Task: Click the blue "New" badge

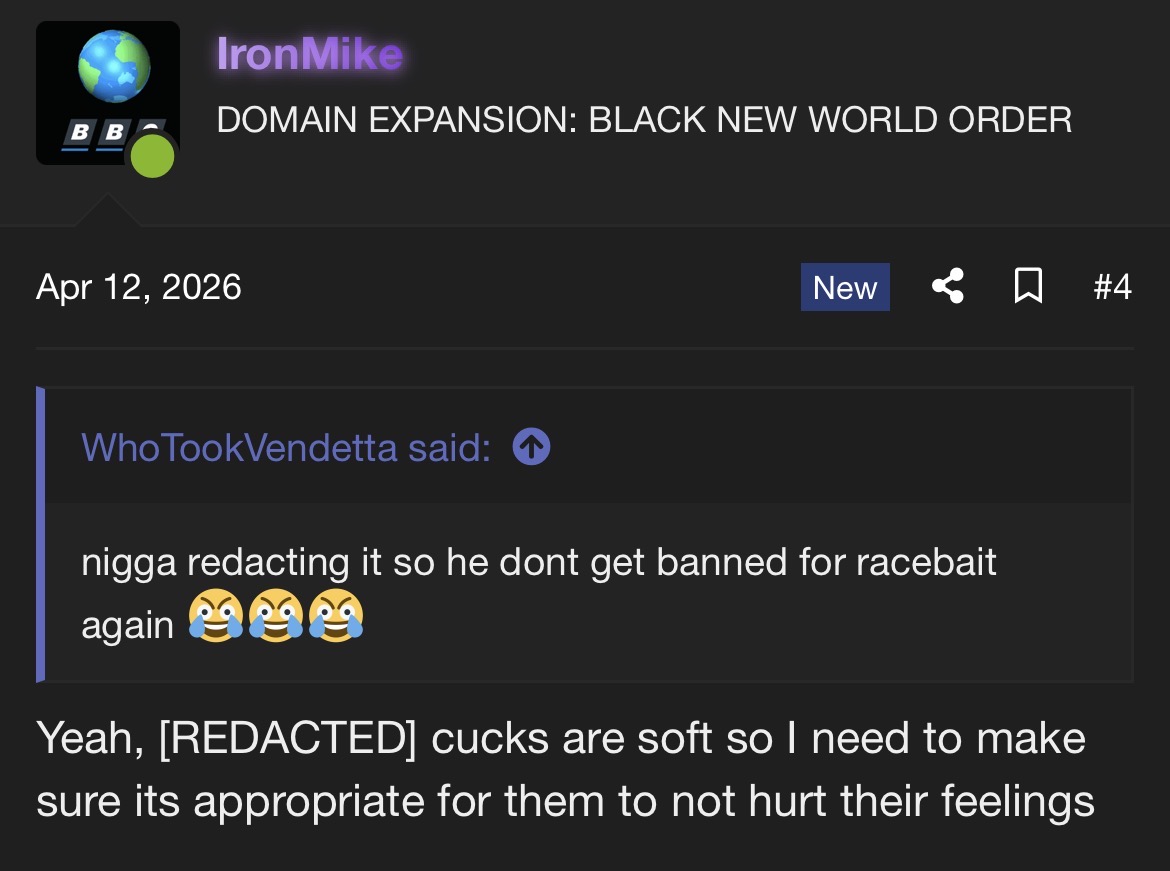Action: [x=845, y=287]
